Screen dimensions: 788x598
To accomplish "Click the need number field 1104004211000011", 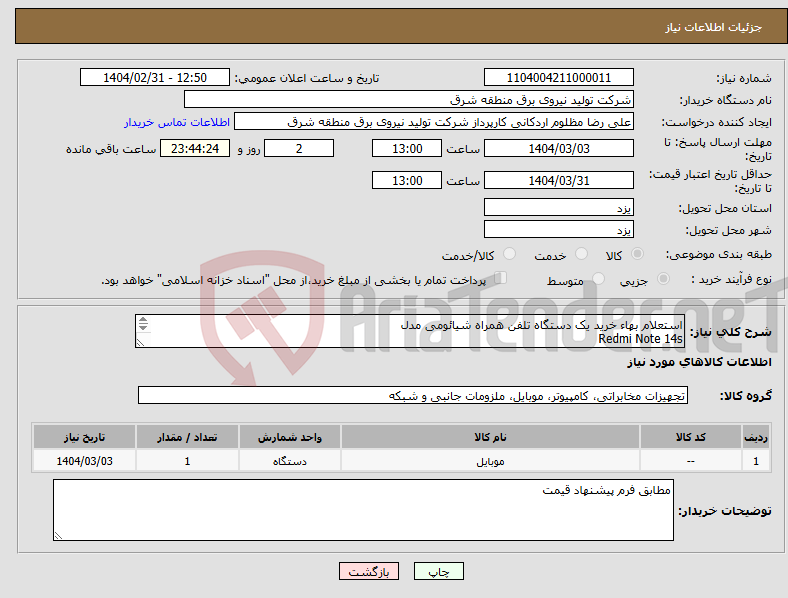I will click(x=559, y=77).
